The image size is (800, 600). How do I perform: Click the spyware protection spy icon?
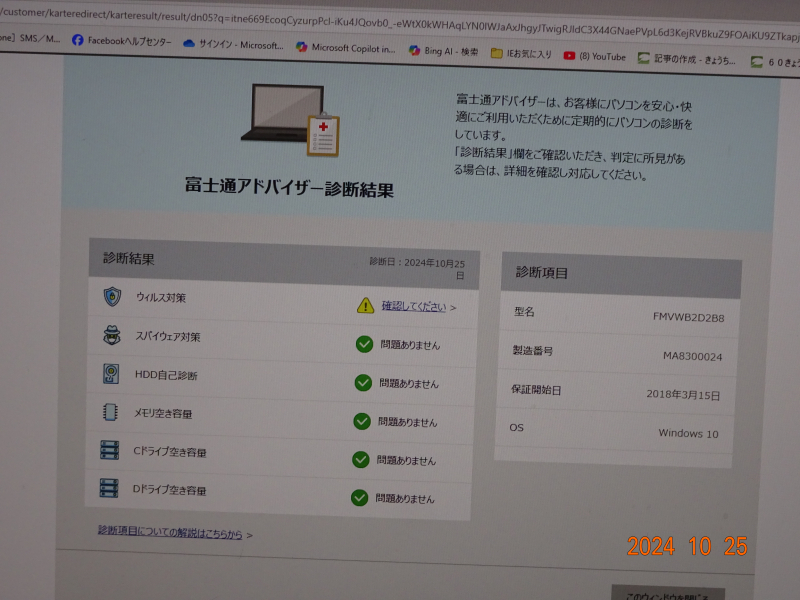(112, 335)
